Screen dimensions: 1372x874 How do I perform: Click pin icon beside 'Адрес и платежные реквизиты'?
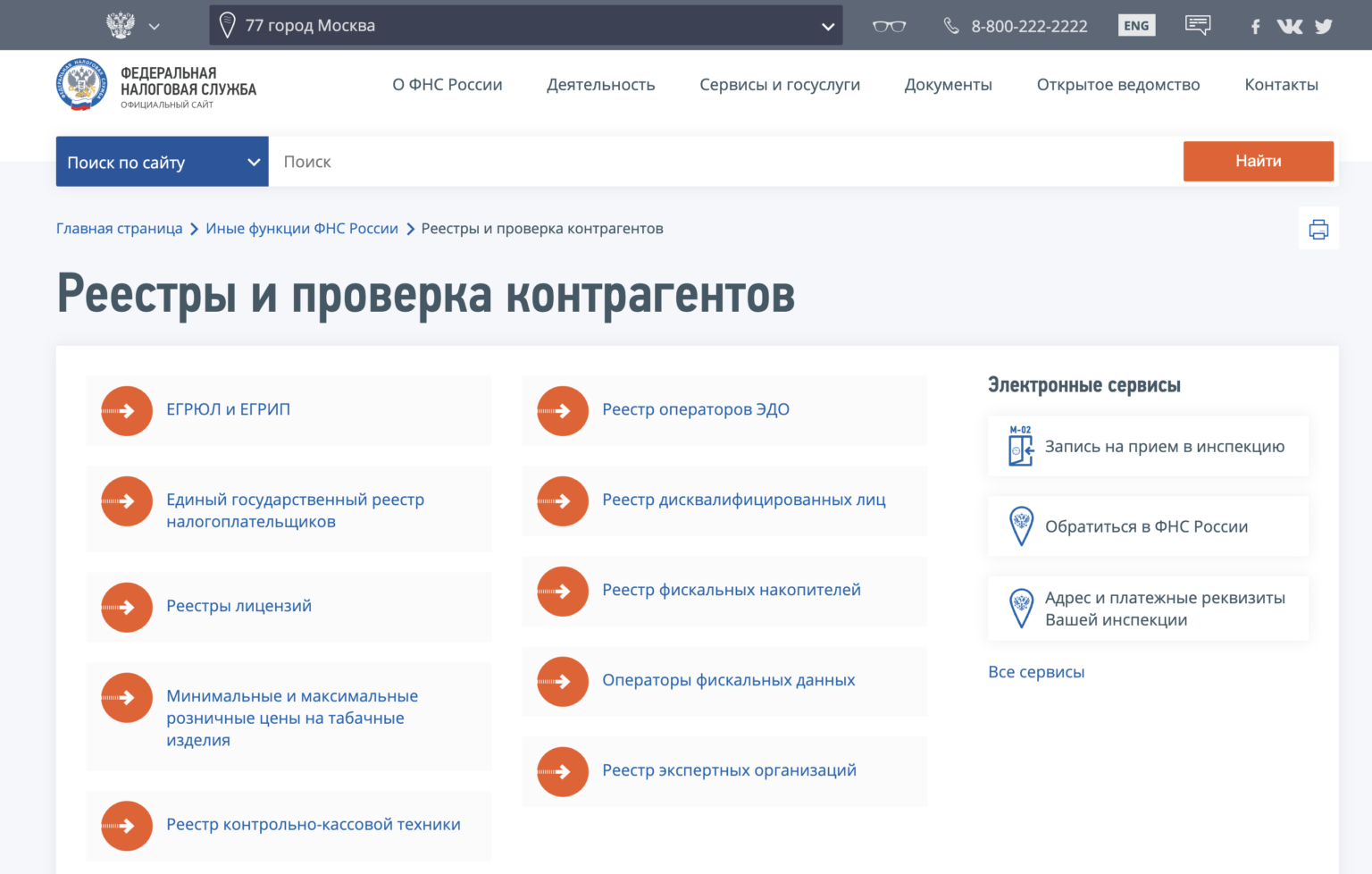click(x=1021, y=609)
